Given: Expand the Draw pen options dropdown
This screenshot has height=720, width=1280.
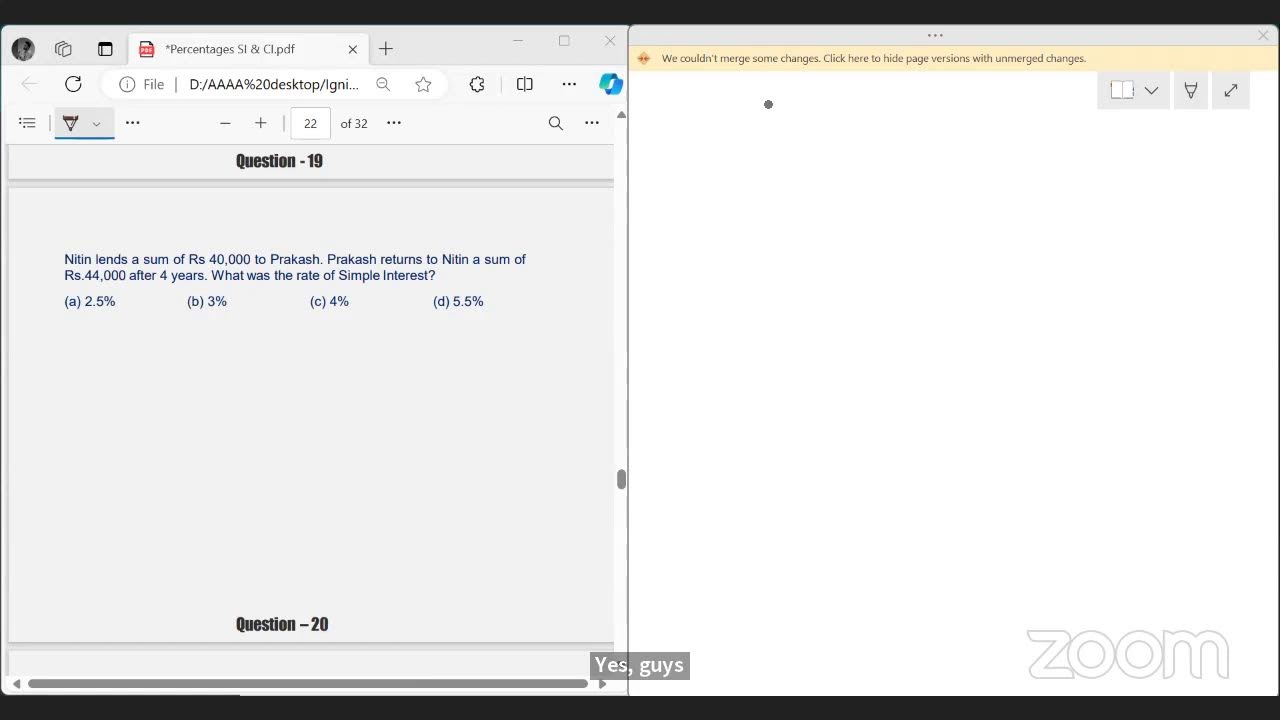Looking at the screenshot, I should (x=97, y=123).
